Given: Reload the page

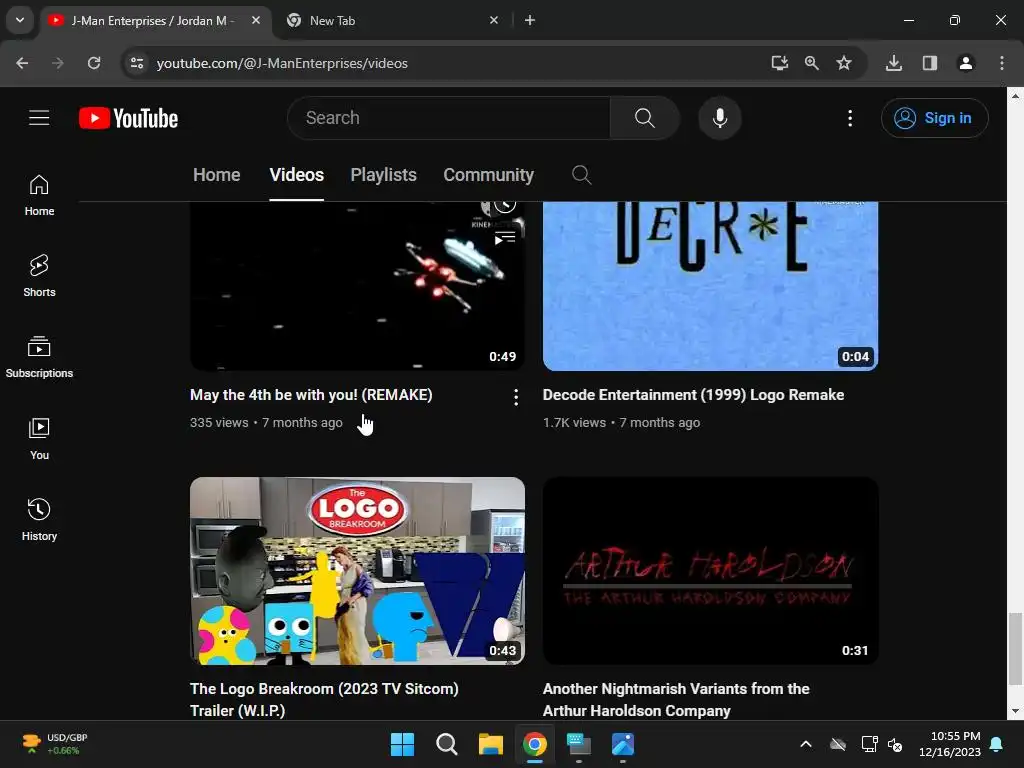Looking at the screenshot, I should click(94, 63).
